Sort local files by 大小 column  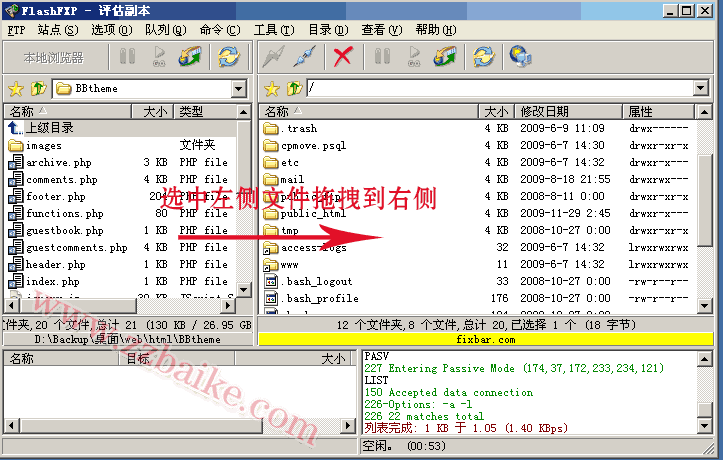click(x=153, y=111)
